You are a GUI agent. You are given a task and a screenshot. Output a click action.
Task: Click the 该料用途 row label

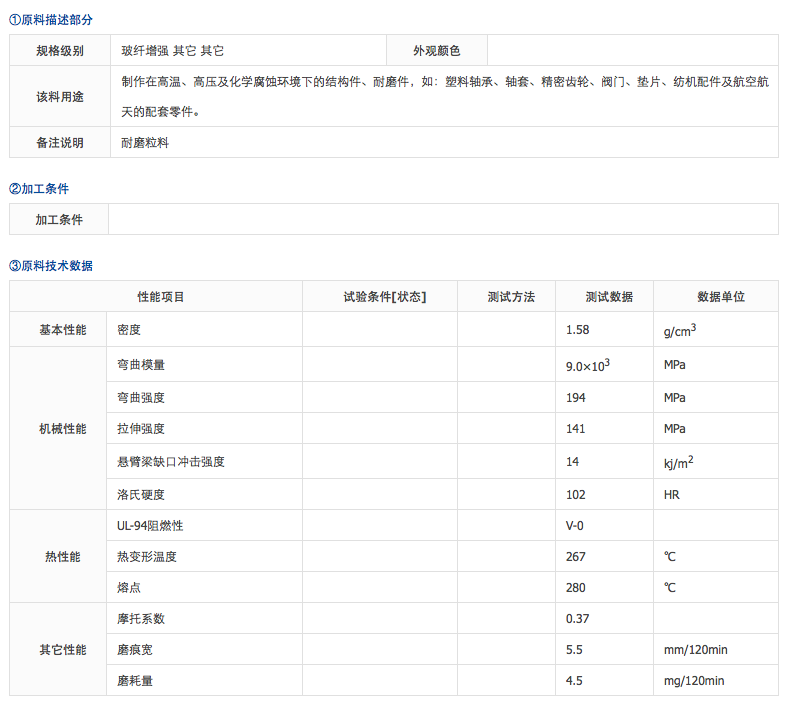(x=60, y=97)
